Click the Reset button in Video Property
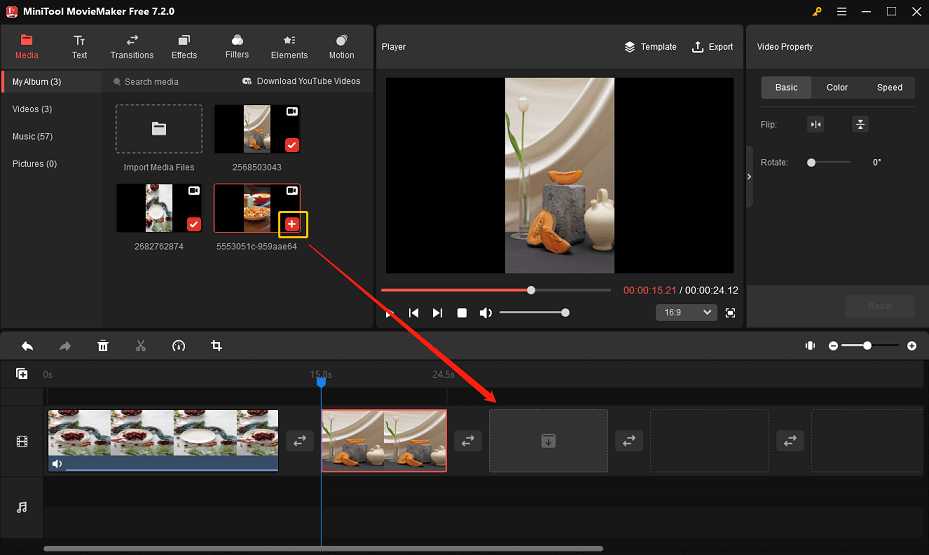This screenshot has height=555, width=929. coord(880,306)
